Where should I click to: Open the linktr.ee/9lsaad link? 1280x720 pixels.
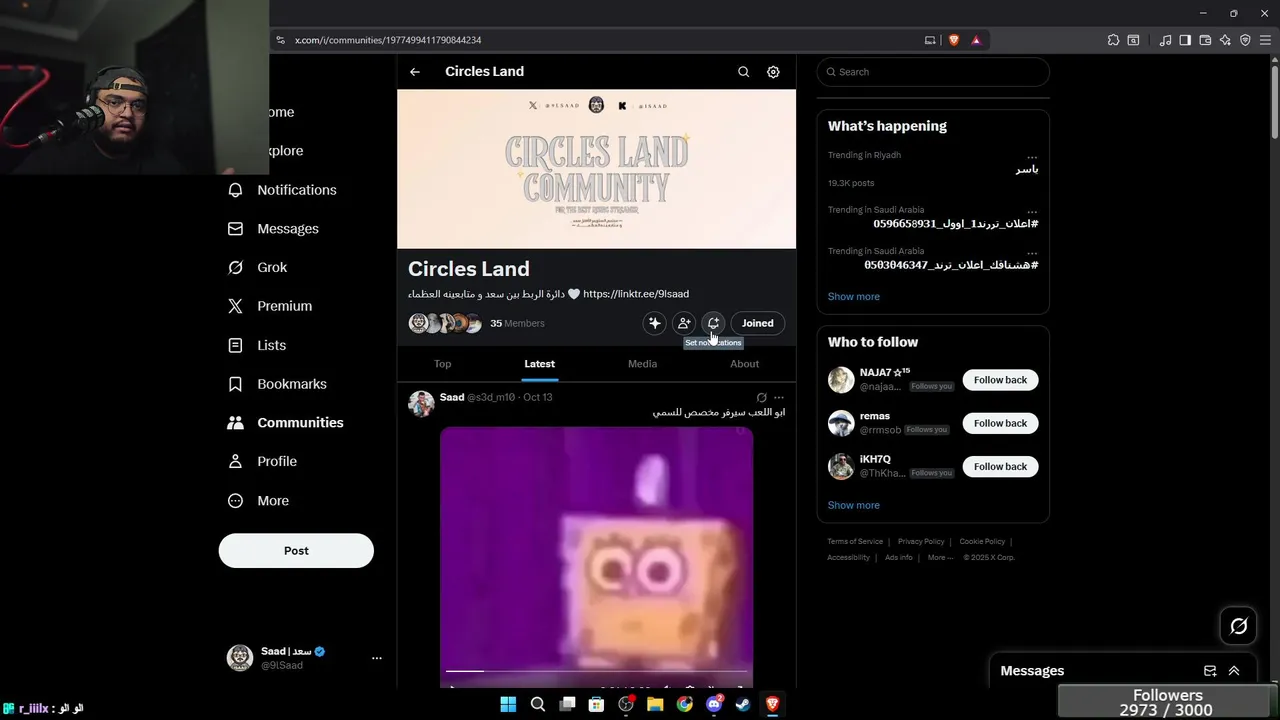pos(636,294)
